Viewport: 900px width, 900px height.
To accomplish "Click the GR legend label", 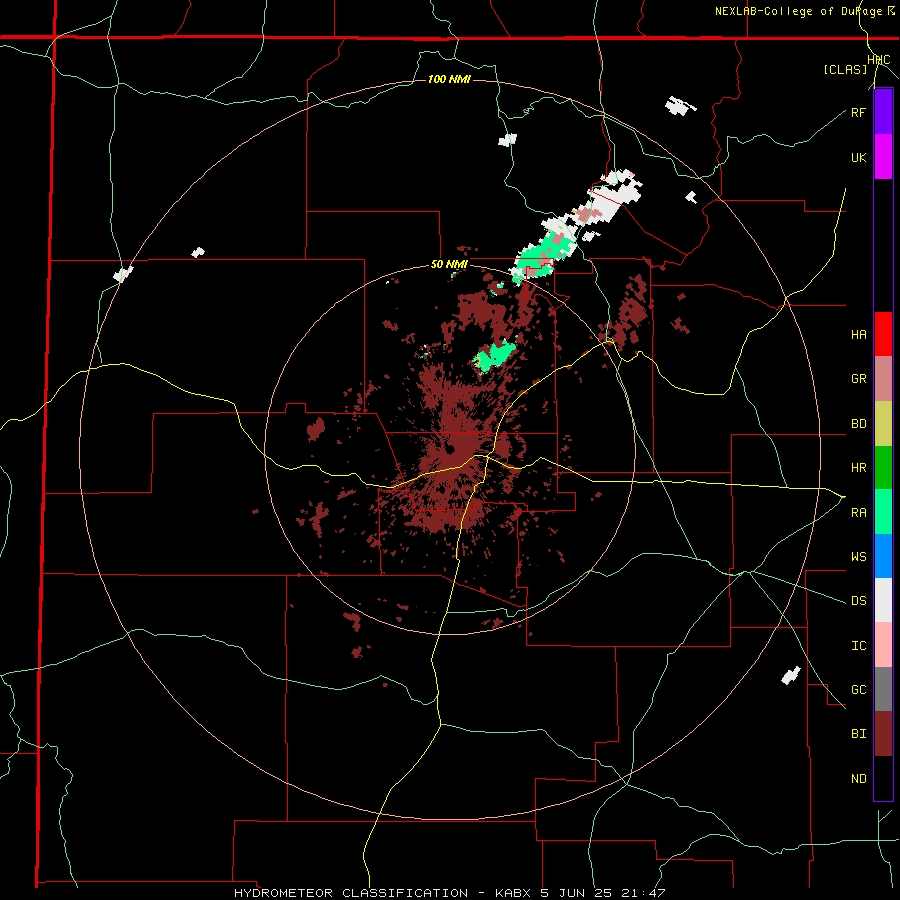I will [859, 379].
